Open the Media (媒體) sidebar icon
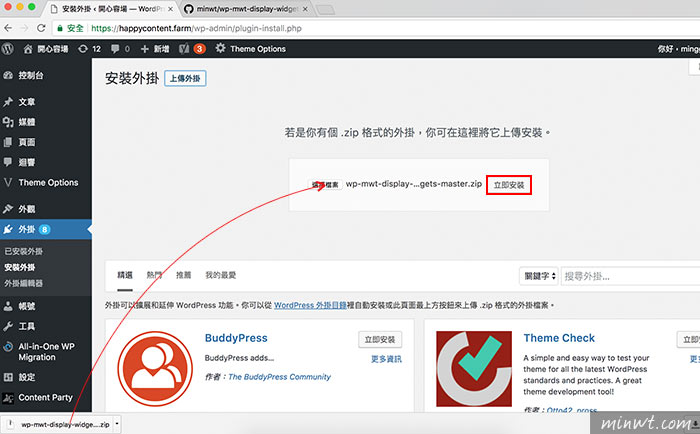 [x=8, y=122]
